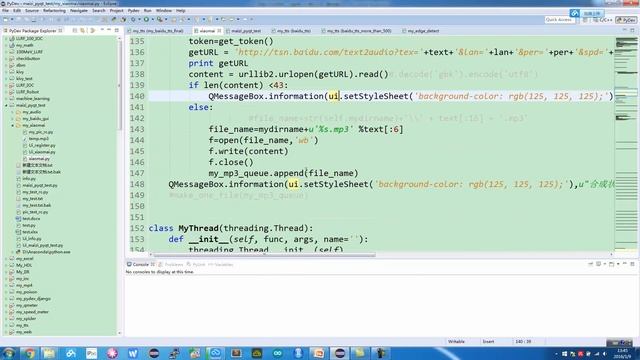Select the Console tab in bottom panel
Viewport: 640px width, 360px height.
[140, 264]
